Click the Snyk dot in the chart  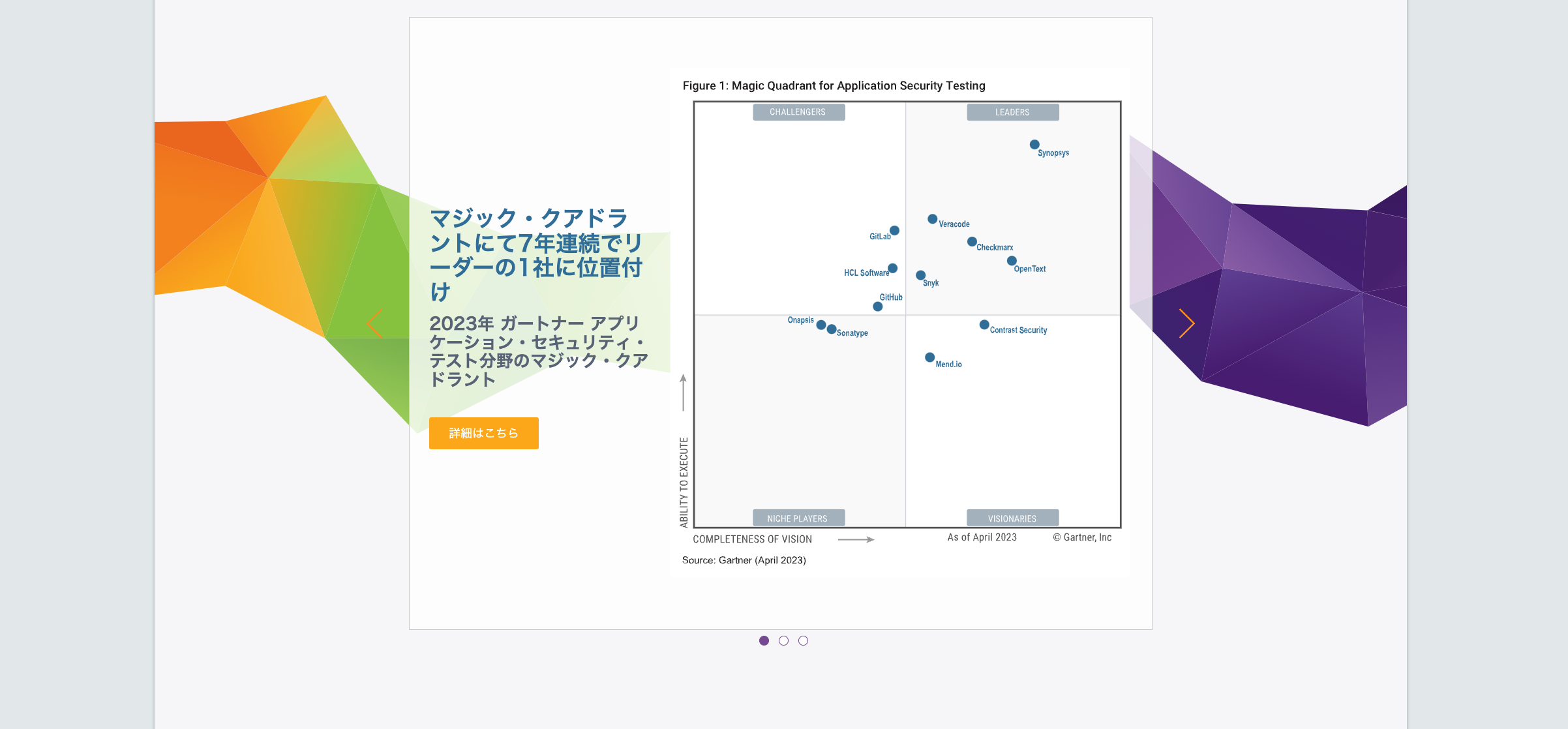(x=920, y=275)
